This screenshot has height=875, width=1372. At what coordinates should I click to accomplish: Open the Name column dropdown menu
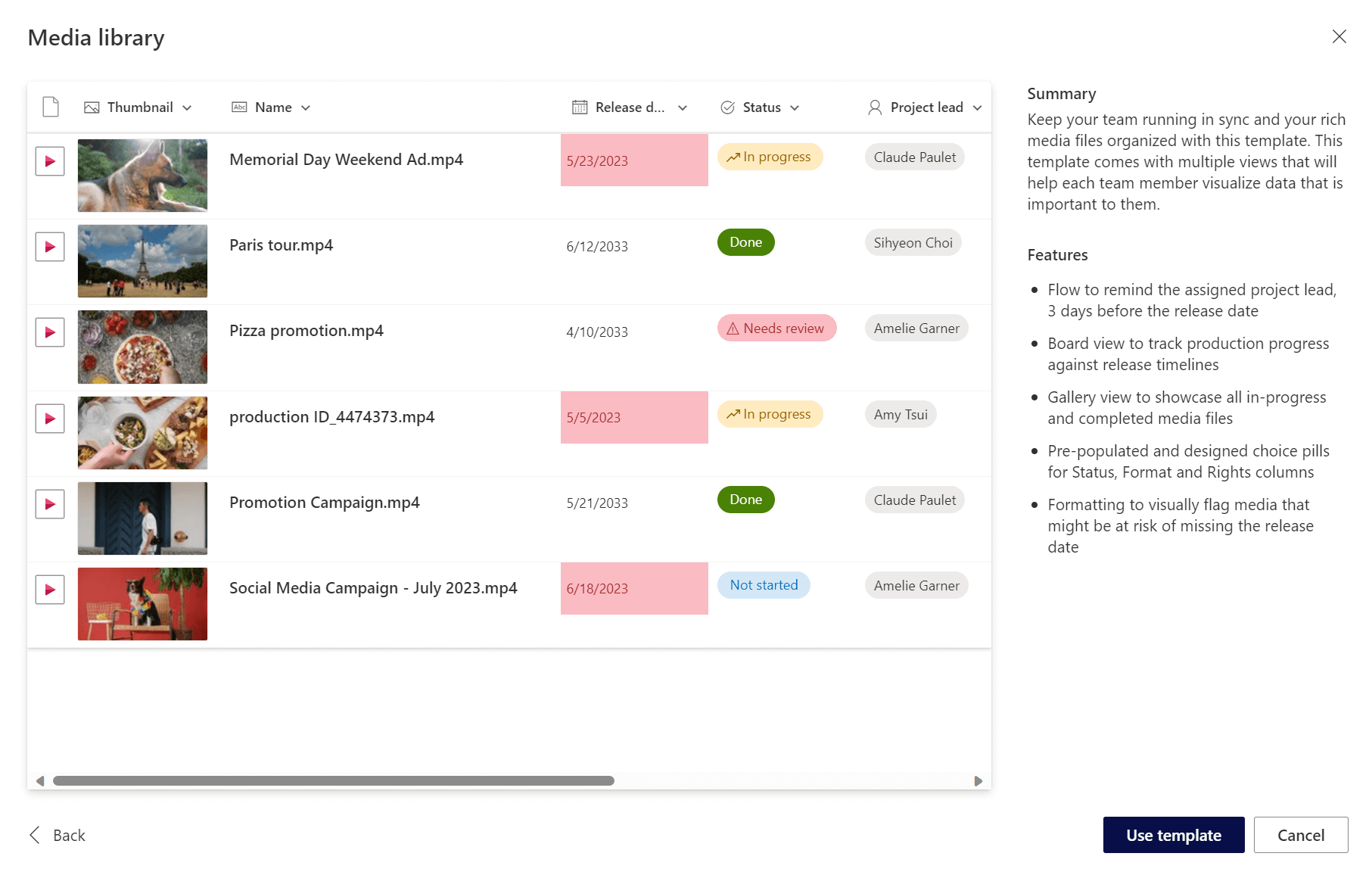306,107
